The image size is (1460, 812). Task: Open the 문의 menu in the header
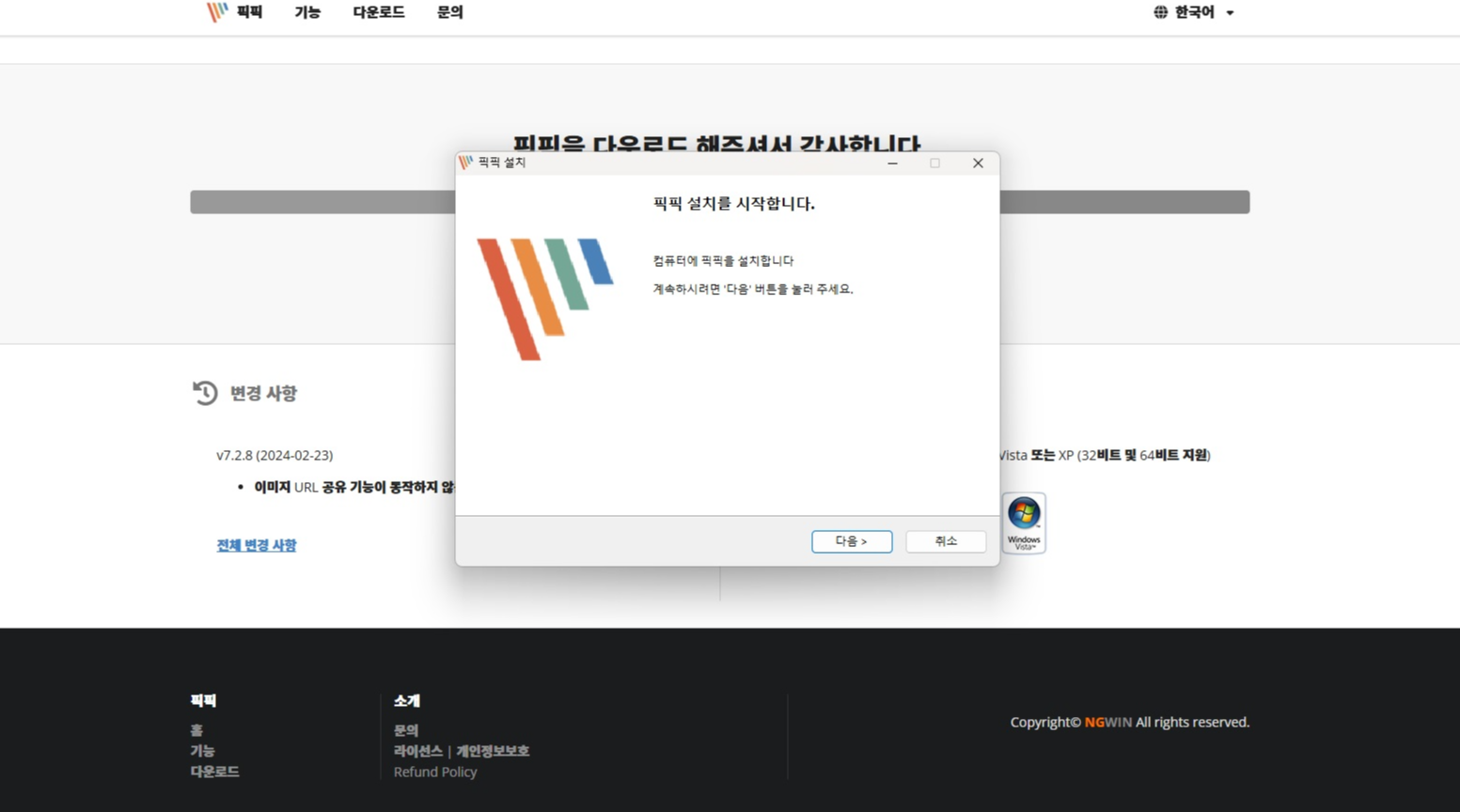coord(450,12)
